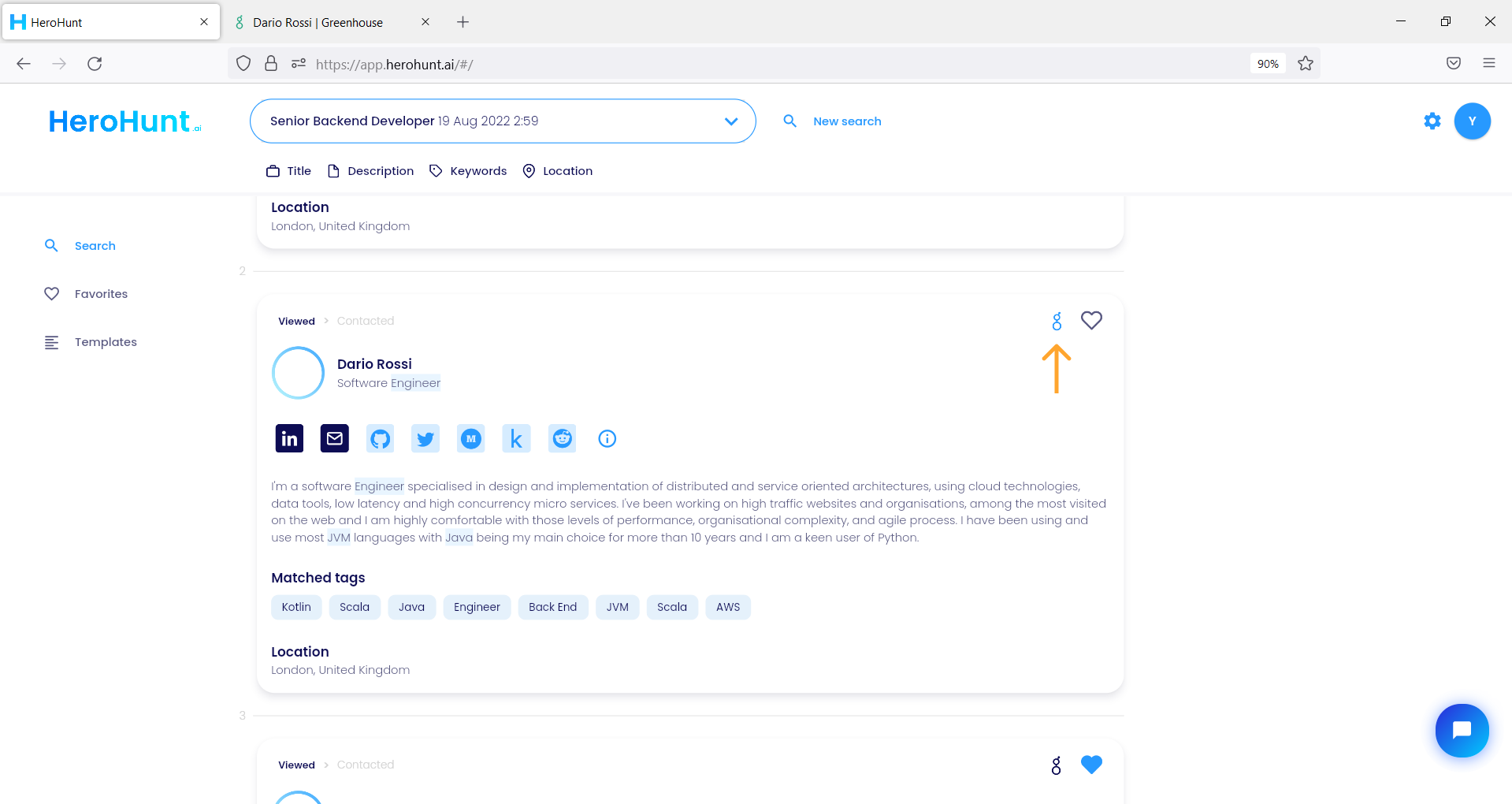The height and width of the screenshot is (804, 1512).
Task: Click the Viewed status on Dario Rossi's card
Action: [x=296, y=321]
